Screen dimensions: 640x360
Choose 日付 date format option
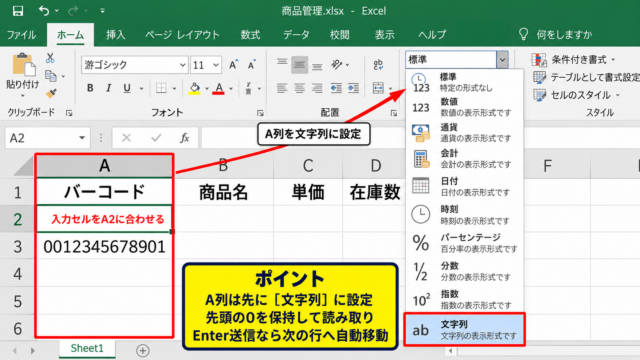[x=464, y=187]
